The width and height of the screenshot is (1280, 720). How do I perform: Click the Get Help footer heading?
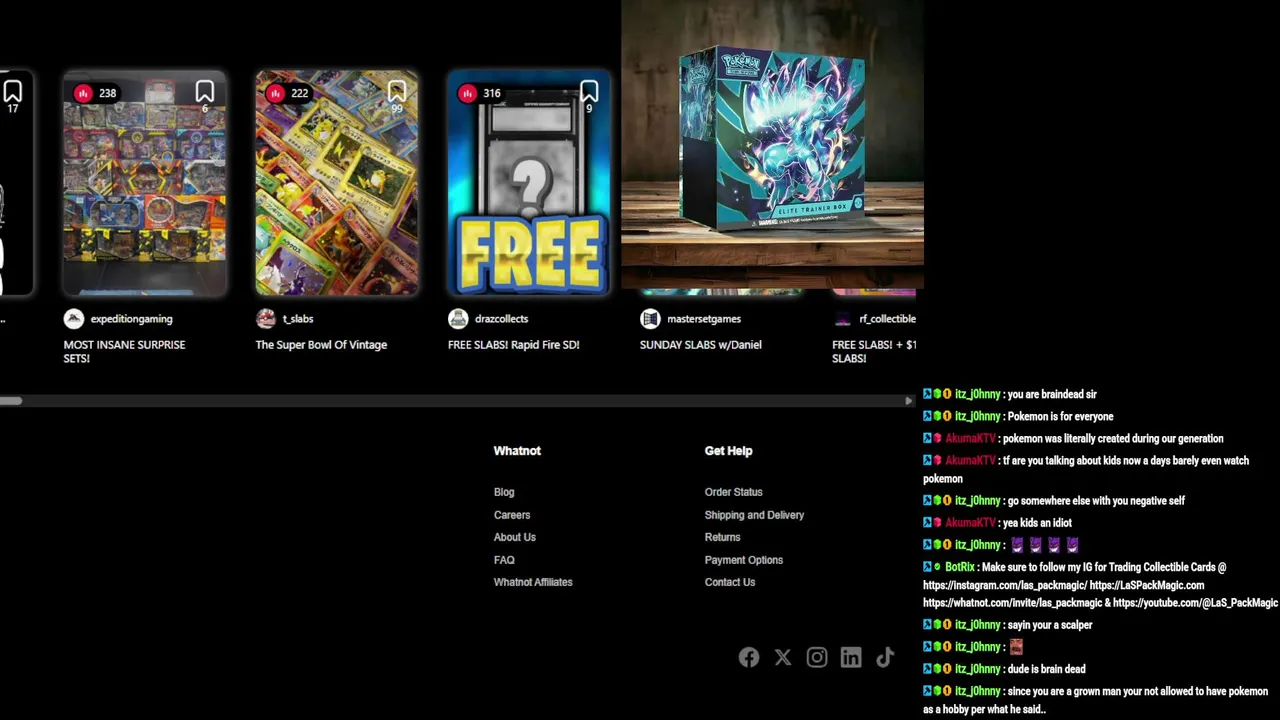[728, 451]
